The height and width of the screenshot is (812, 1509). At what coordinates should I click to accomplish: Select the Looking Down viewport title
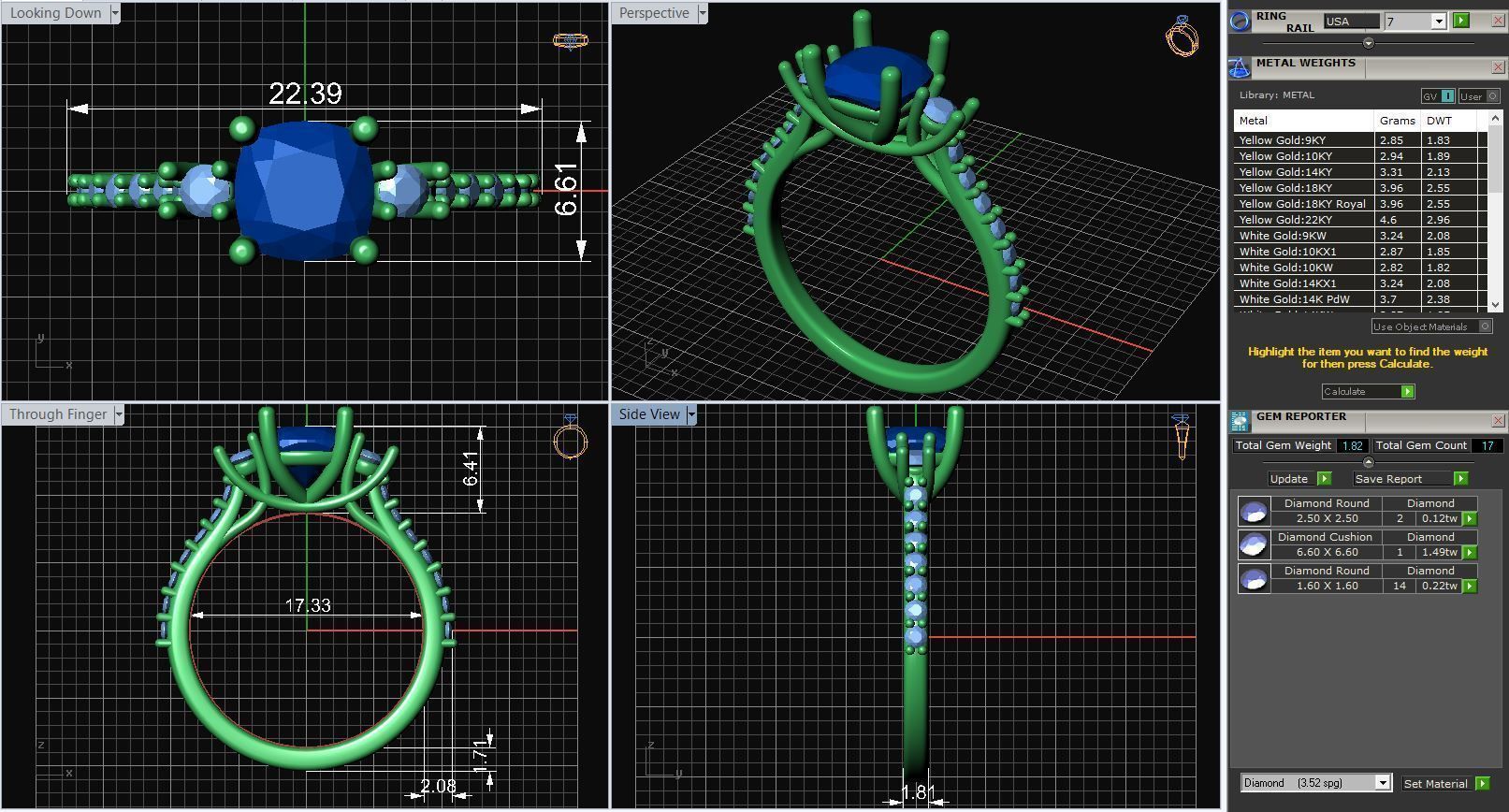[55, 13]
